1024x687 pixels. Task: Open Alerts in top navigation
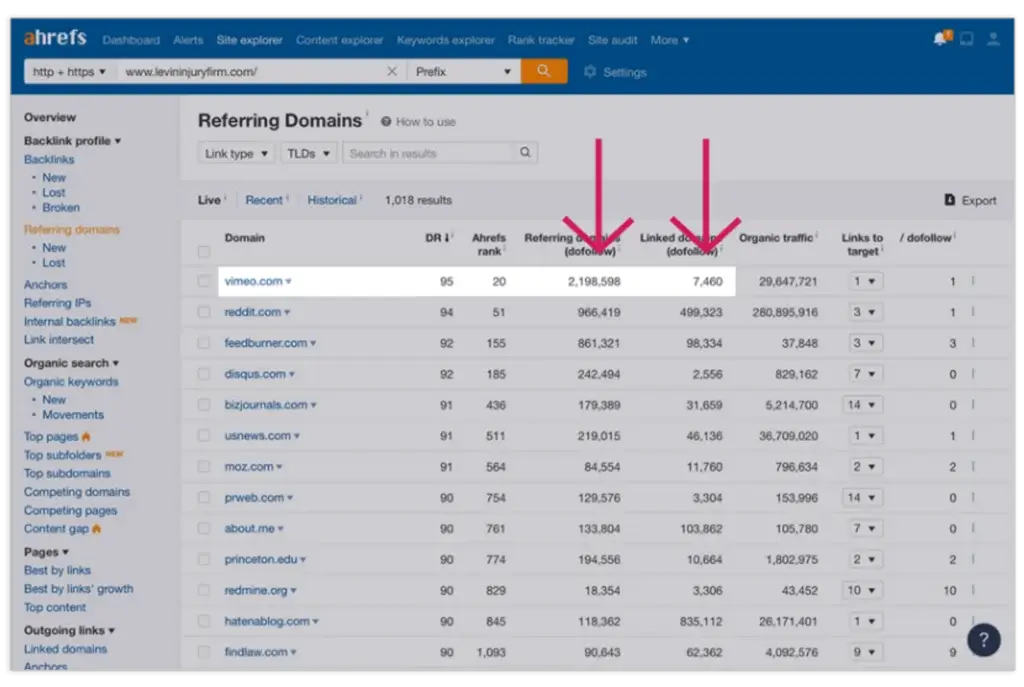(188, 40)
